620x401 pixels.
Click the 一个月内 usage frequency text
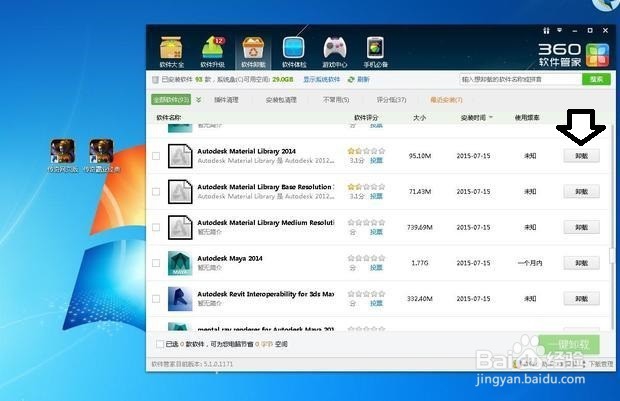[x=530, y=263]
